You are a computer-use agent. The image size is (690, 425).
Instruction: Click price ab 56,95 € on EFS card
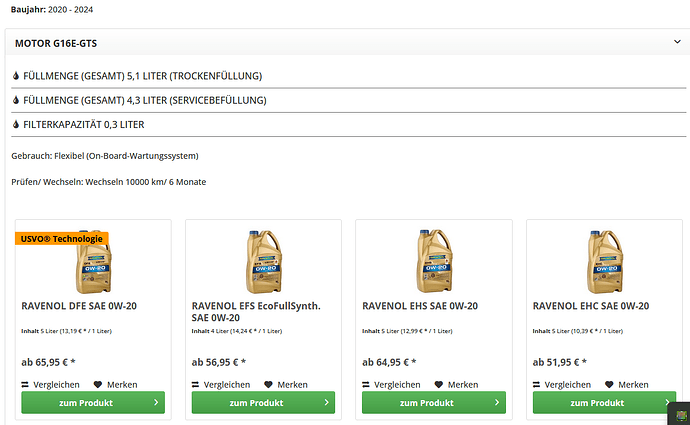(219, 363)
